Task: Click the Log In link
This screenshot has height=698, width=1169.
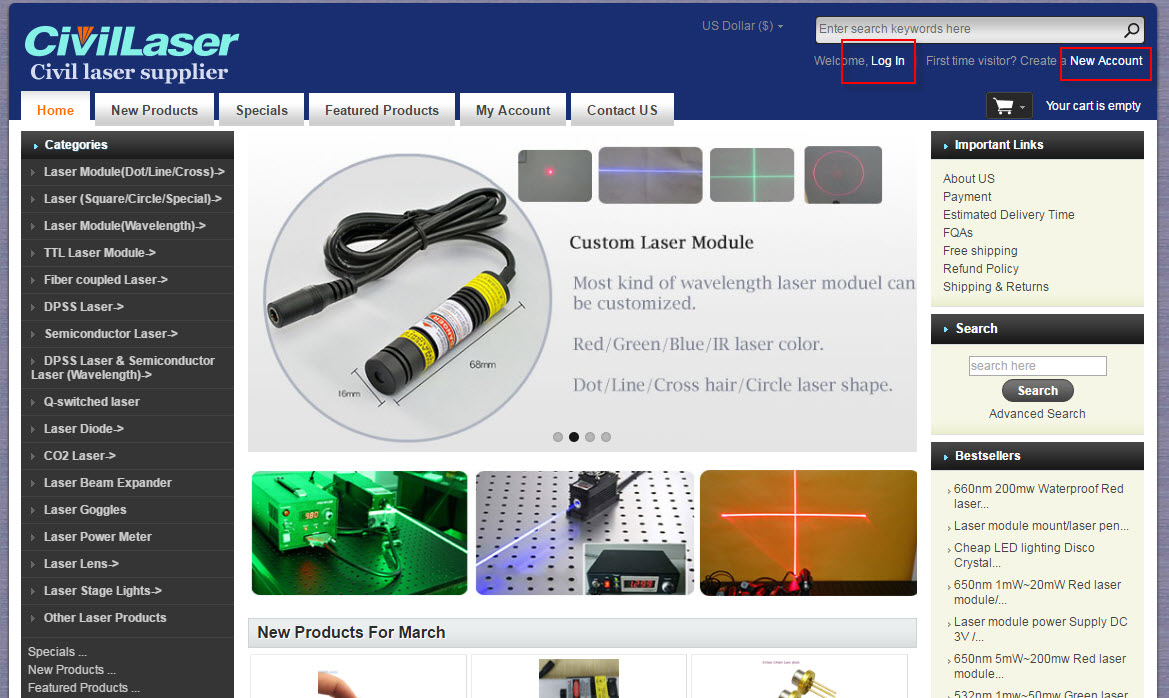Action: pos(887,61)
